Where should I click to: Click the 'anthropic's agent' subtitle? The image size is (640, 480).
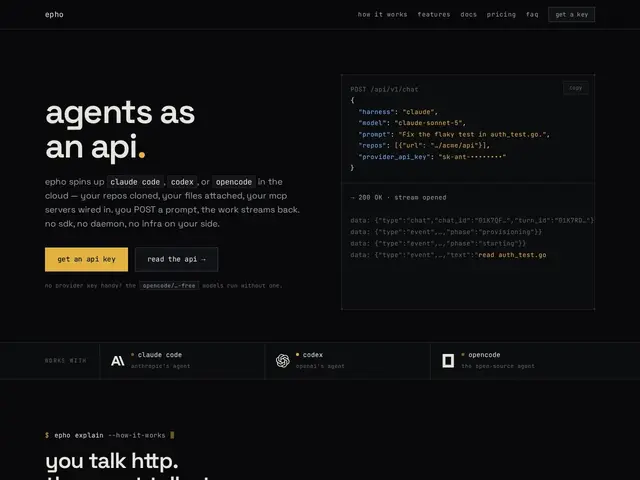click(160, 366)
